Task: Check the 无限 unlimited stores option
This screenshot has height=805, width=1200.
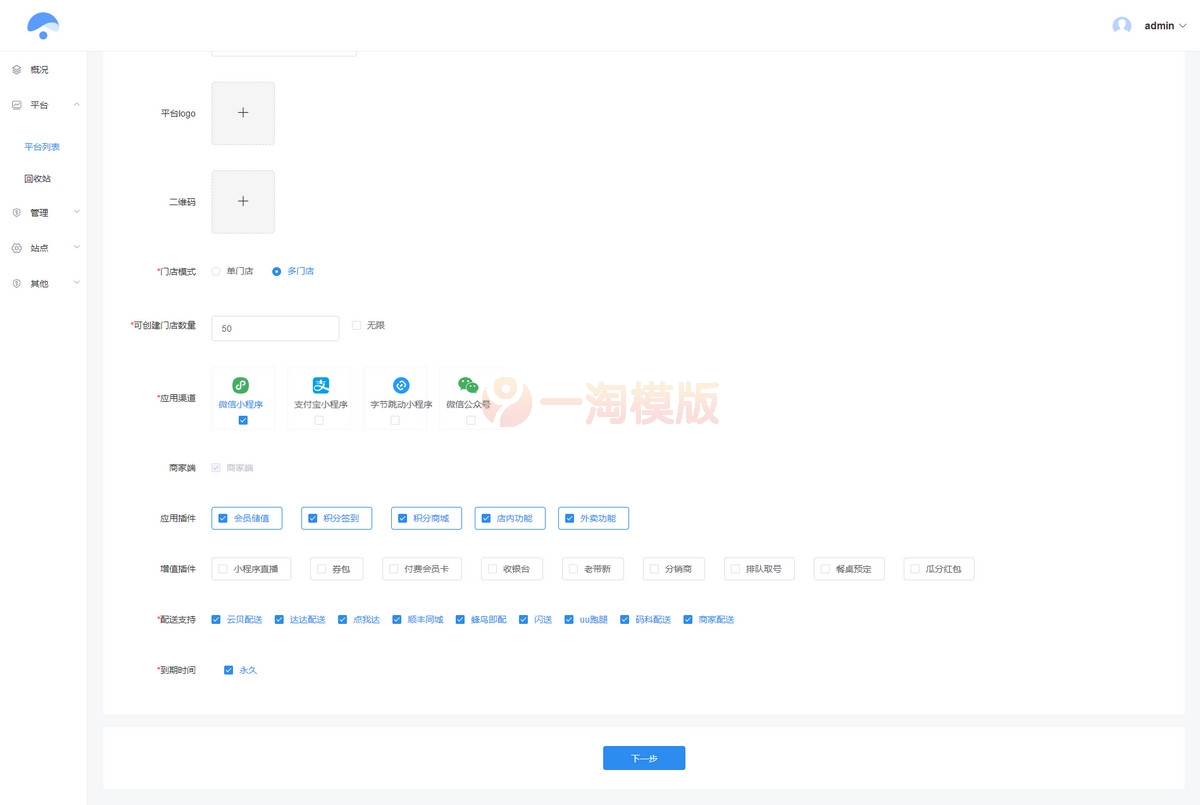Action: point(356,324)
